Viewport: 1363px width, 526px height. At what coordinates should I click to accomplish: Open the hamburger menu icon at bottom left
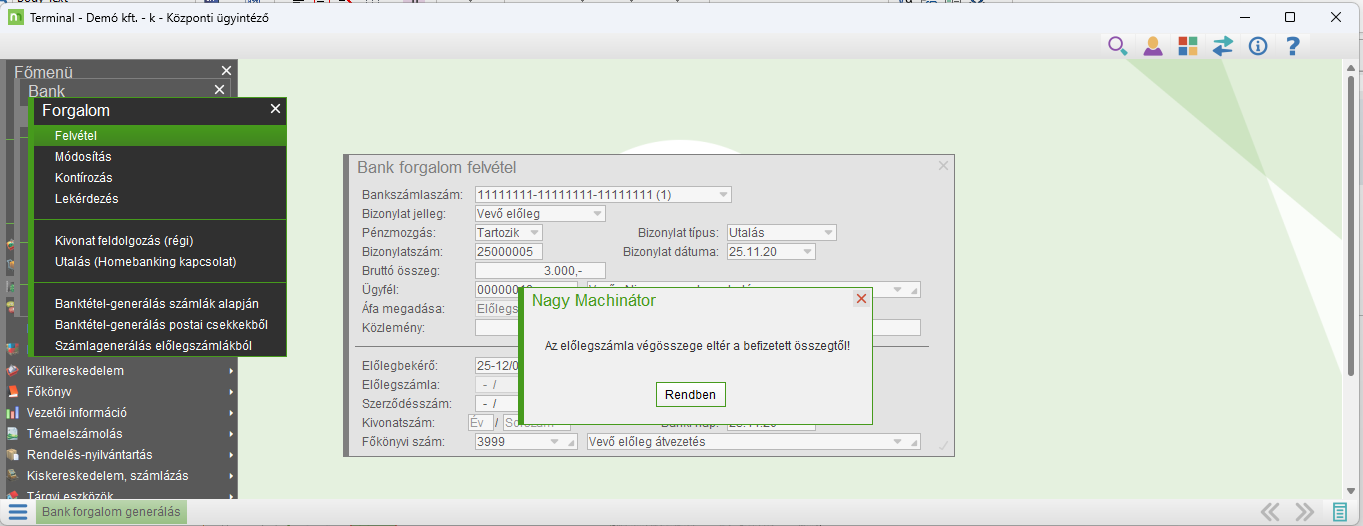coord(18,512)
